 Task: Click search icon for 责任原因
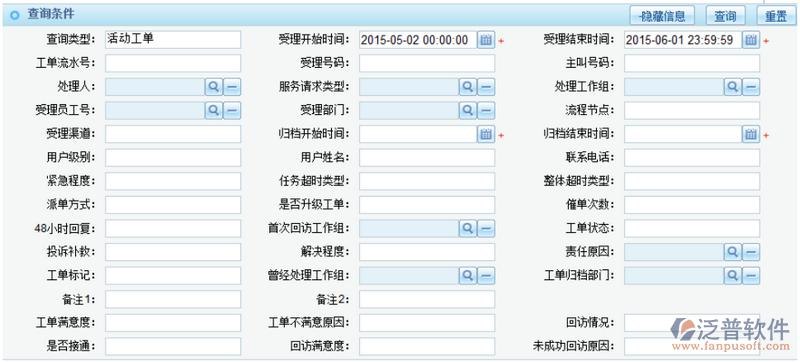tap(733, 252)
